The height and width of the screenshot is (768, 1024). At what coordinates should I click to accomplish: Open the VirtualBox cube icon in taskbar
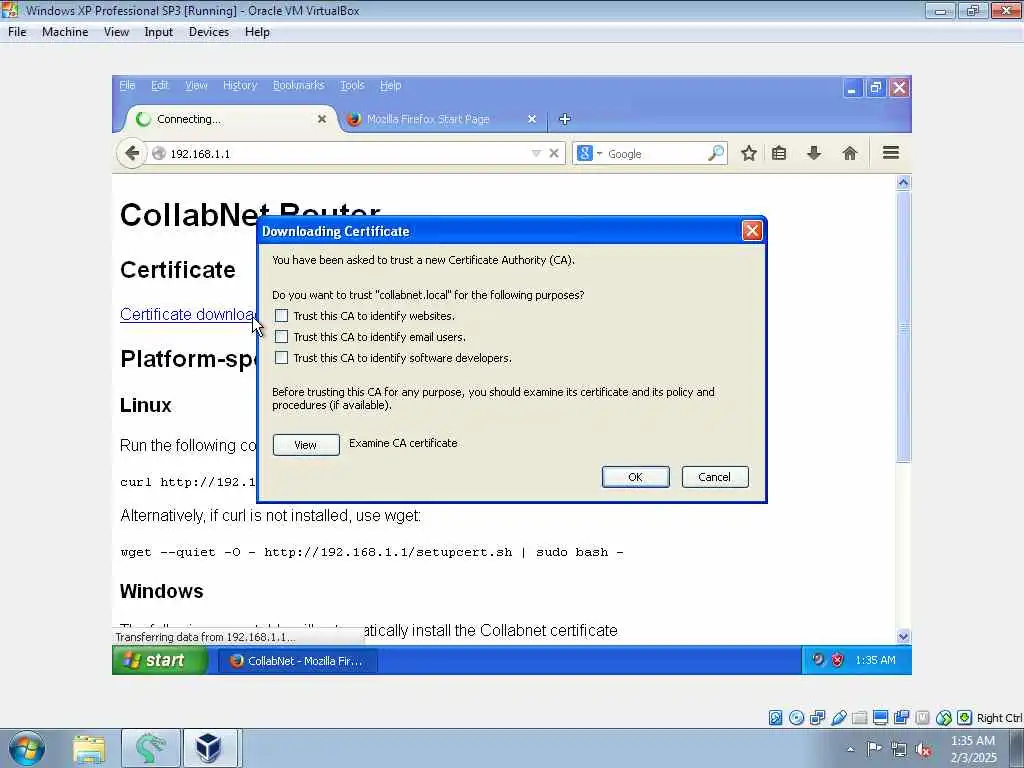pos(209,748)
